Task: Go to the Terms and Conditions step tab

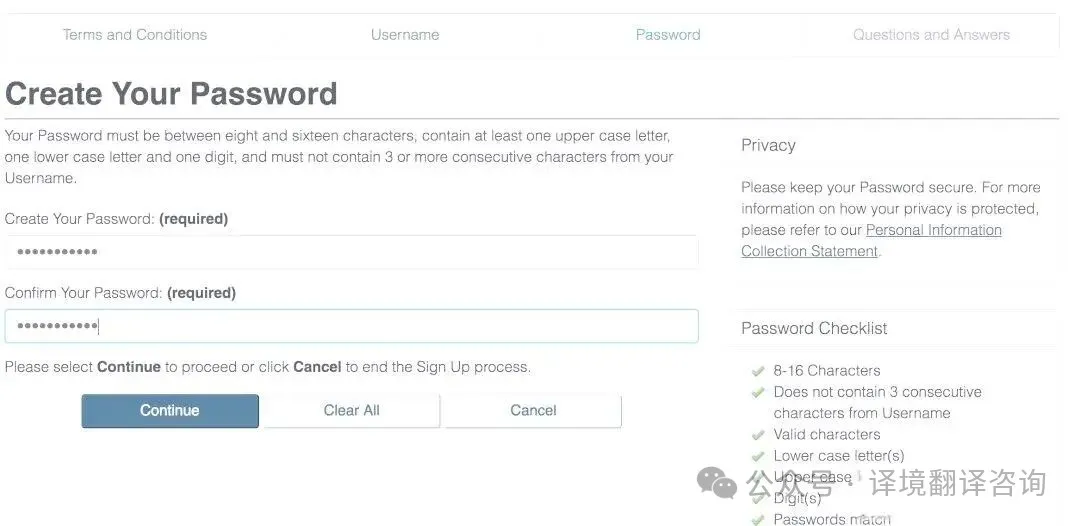Action: tap(135, 34)
